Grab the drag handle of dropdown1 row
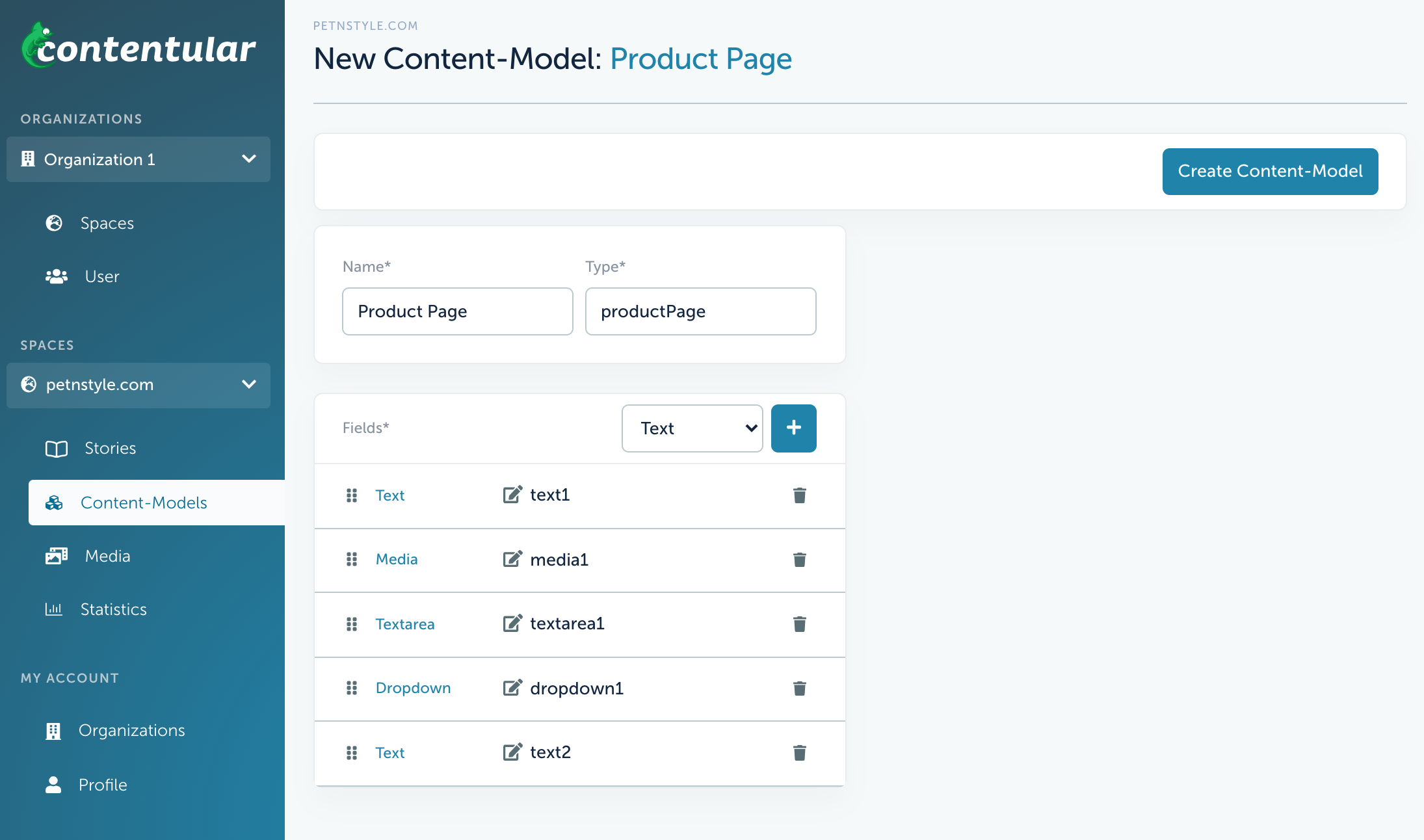Image resolution: width=1424 pixels, height=840 pixels. (x=352, y=688)
